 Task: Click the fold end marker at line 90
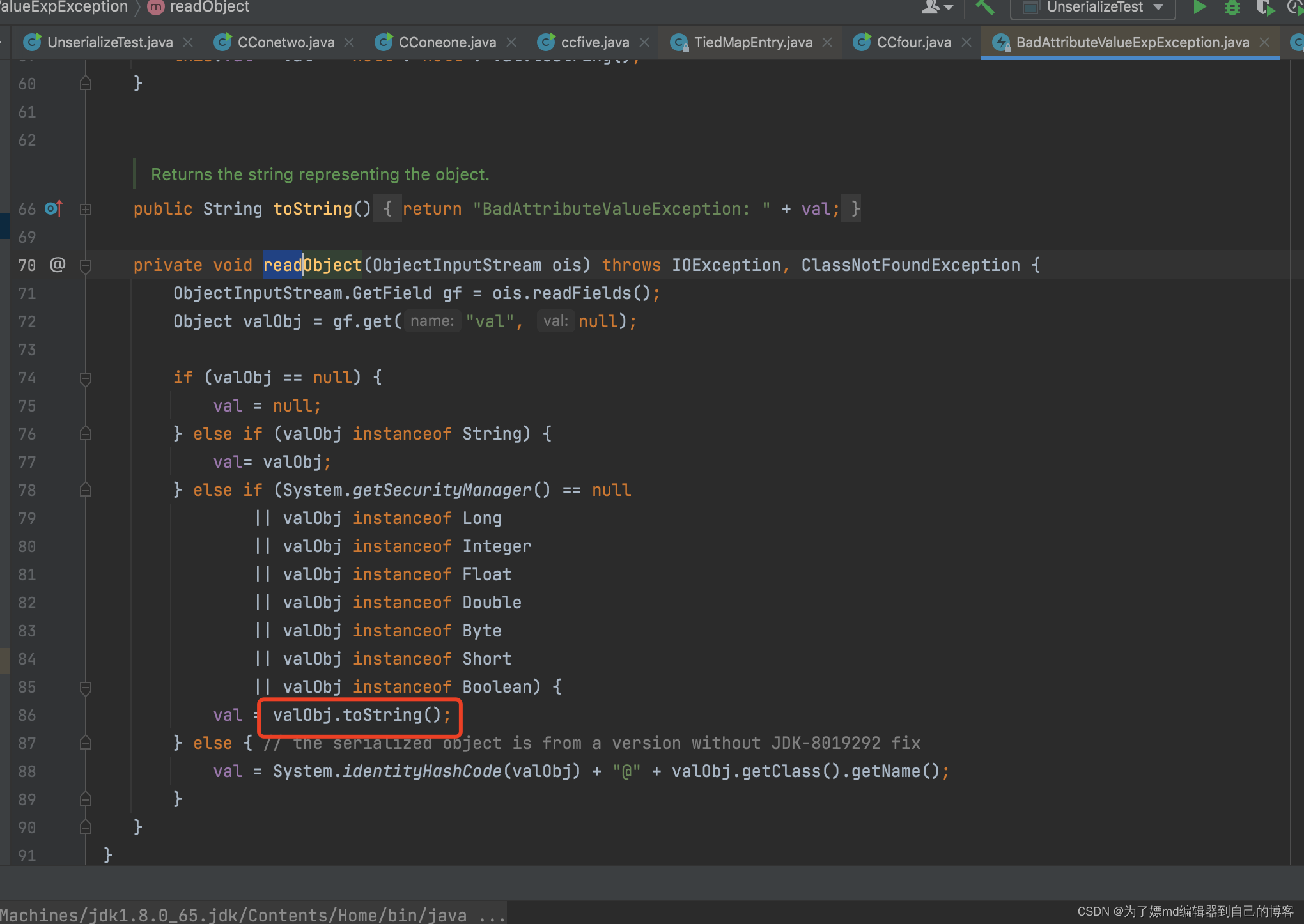click(x=86, y=827)
